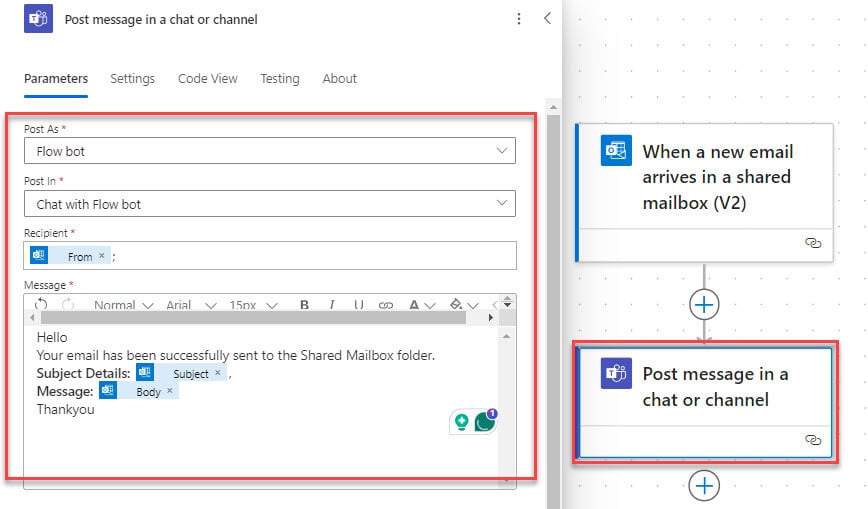
Task: Open the About tab
Action: click(339, 79)
